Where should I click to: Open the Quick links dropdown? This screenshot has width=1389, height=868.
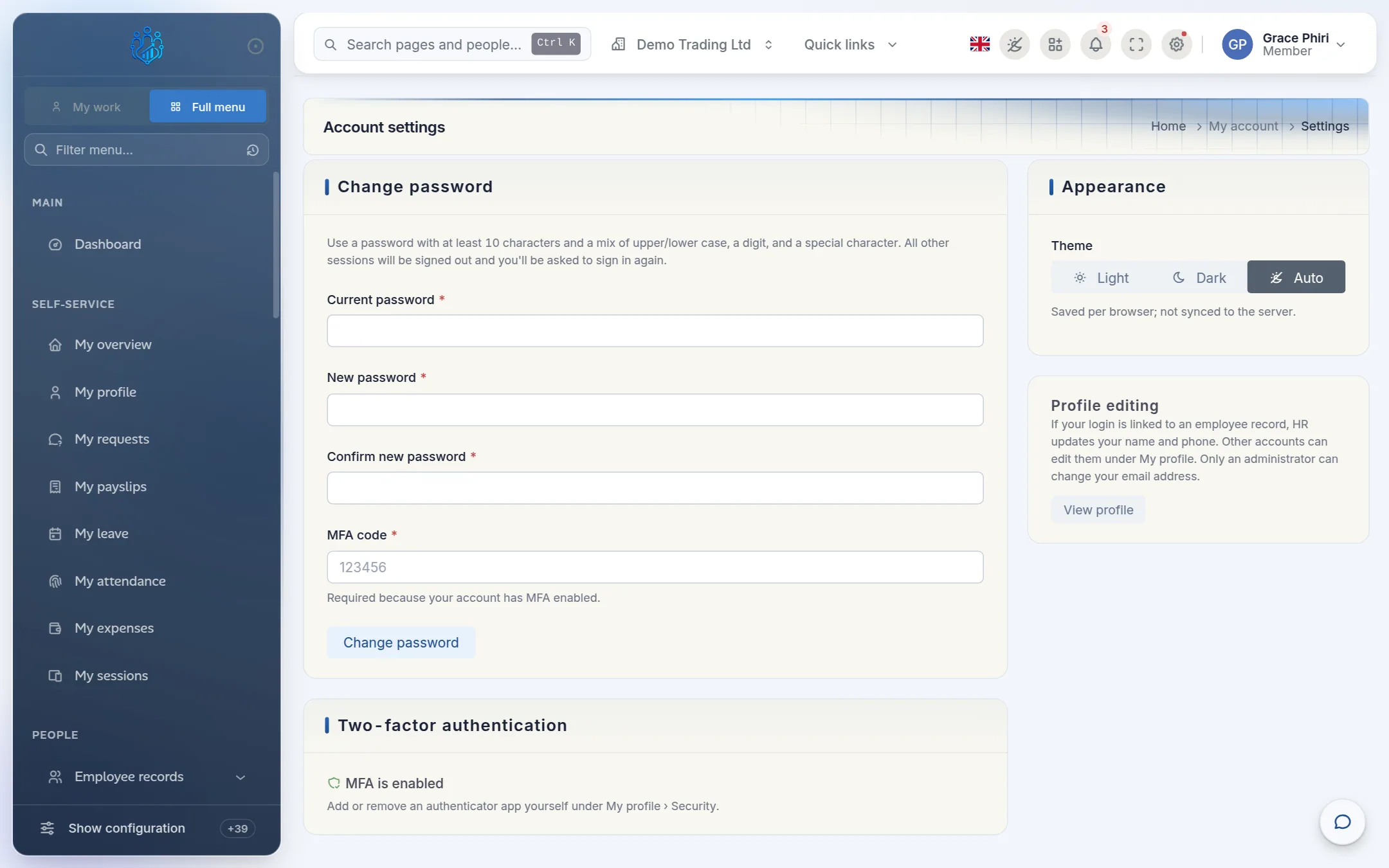[850, 44]
